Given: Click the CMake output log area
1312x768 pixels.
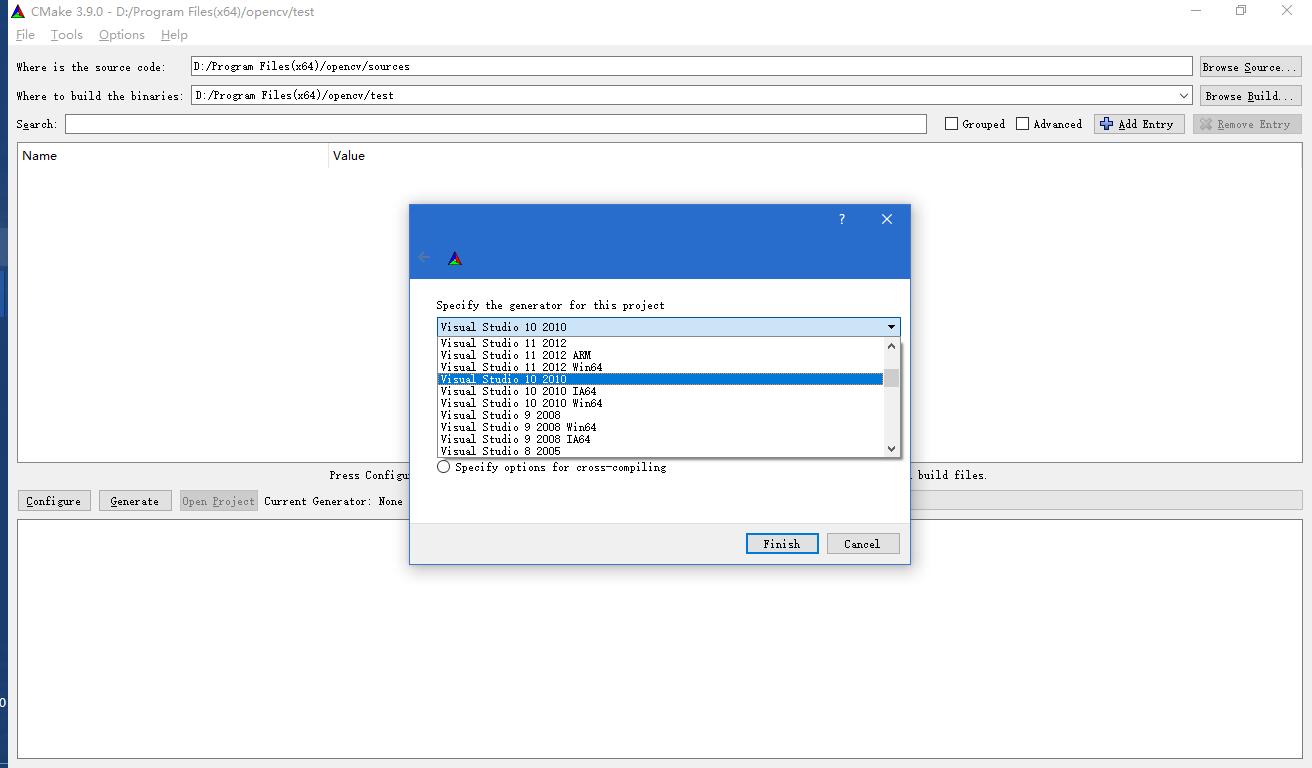Looking at the screenshot, I should click(x=660, y=638).
